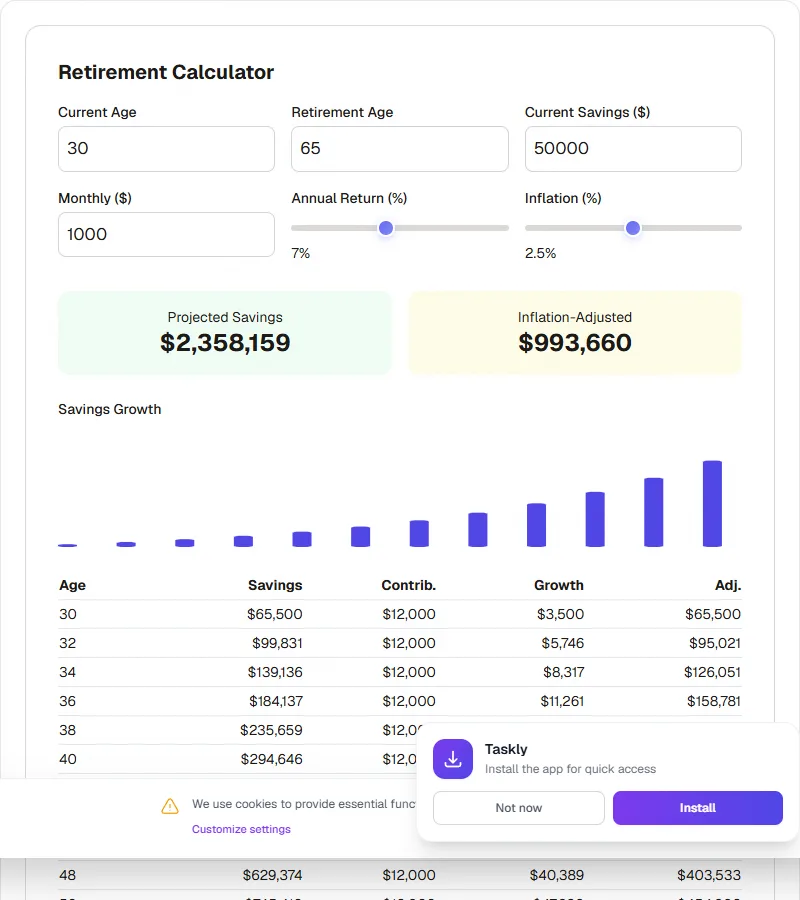
Task: Focus the Monthly contribution input field
Action: pos(166,234)
